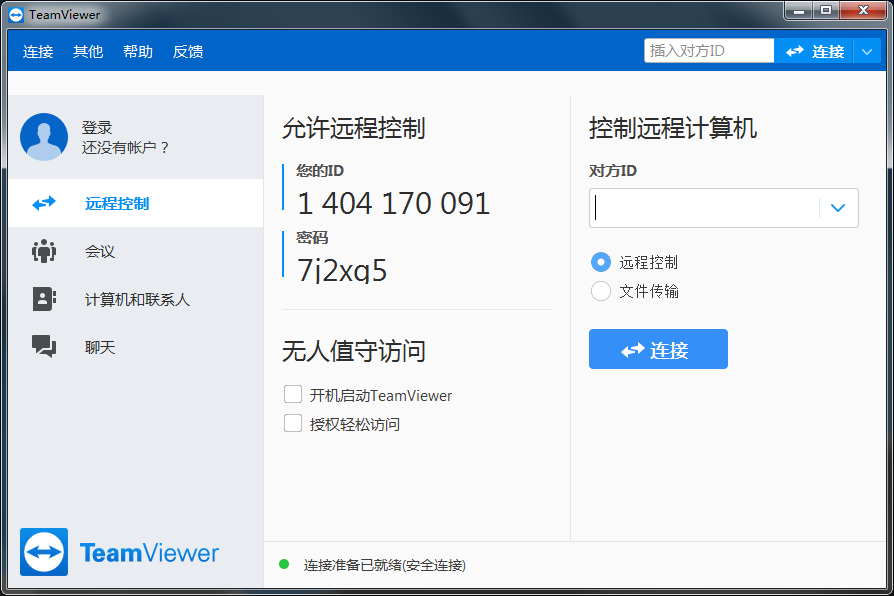894x596 pixels.
Task: Minimize the TeamViewer window
Action: [x=799, y=11]
